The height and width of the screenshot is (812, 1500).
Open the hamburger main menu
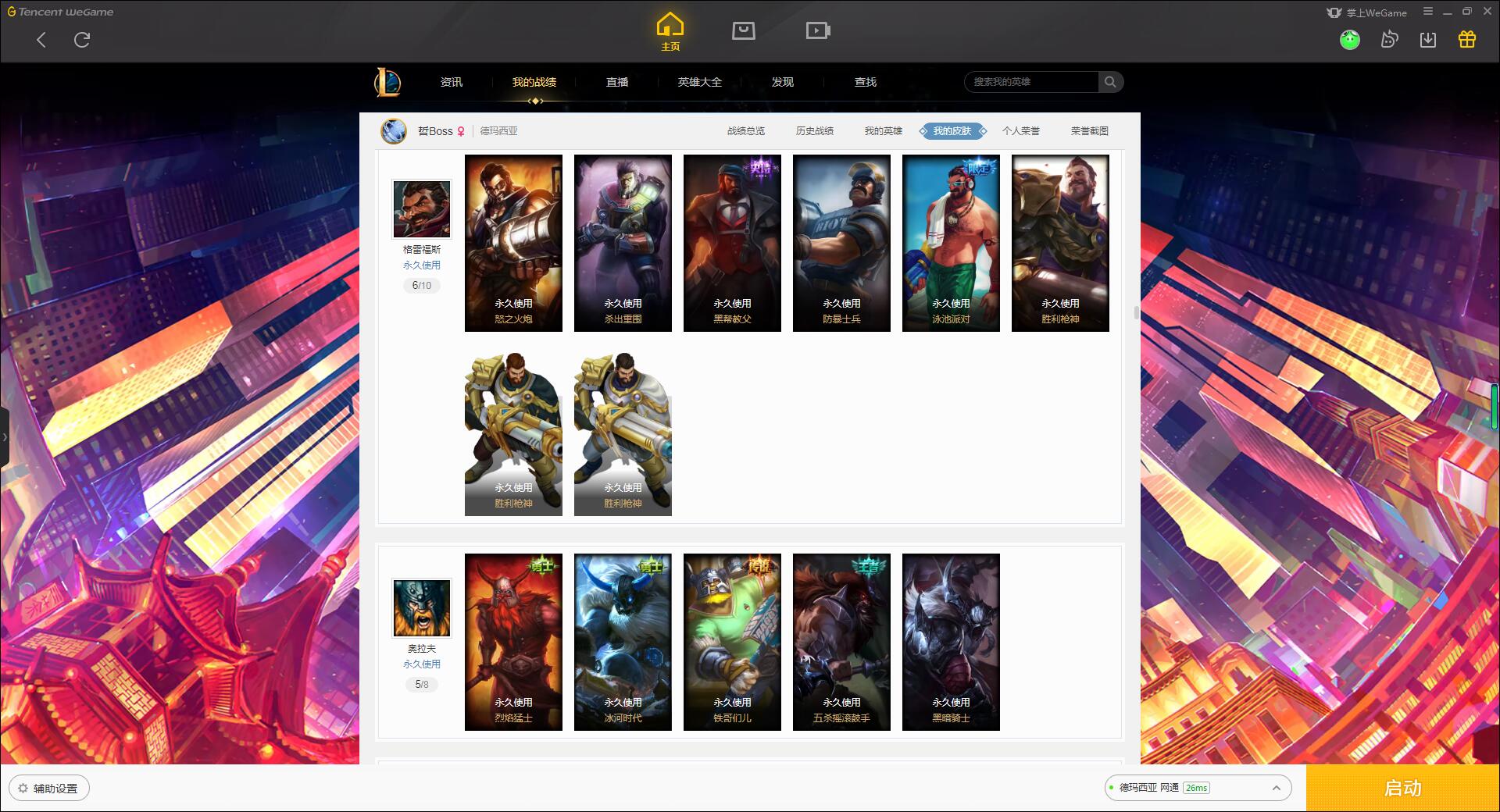(1428, 12)
